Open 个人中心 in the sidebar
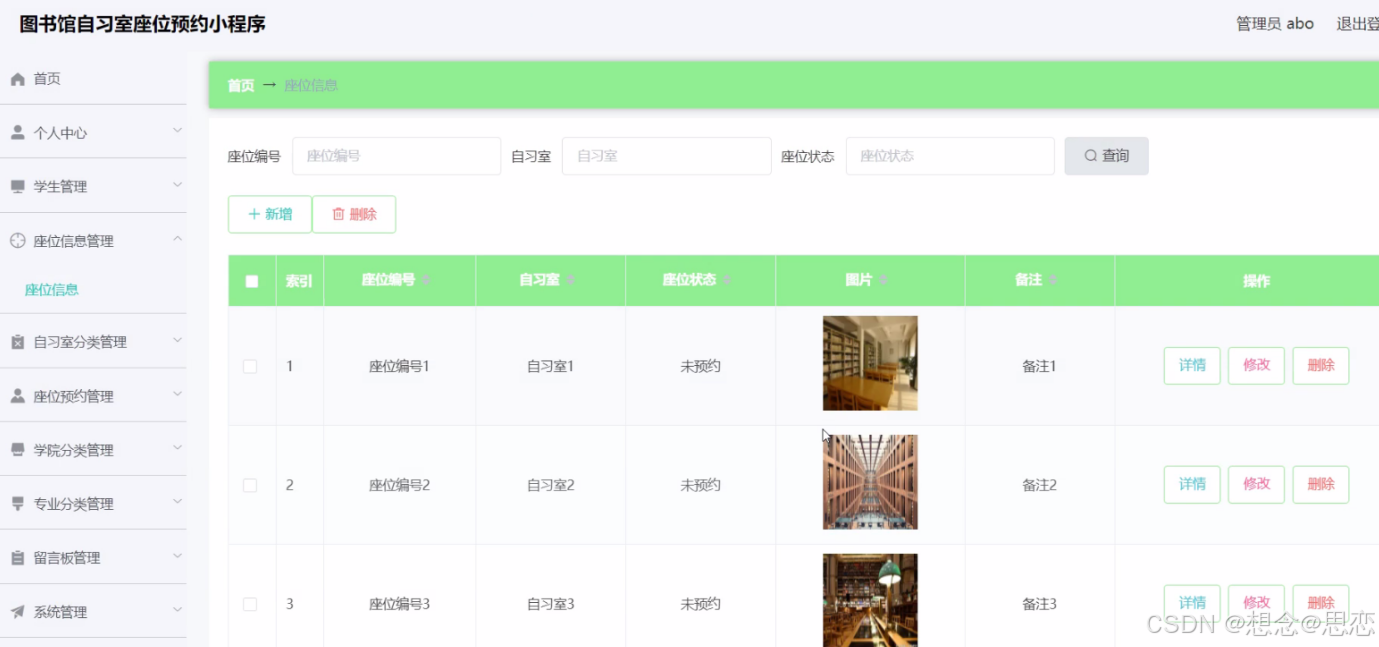This screenshot has width=1379, height=647. (x=93, y=132)
